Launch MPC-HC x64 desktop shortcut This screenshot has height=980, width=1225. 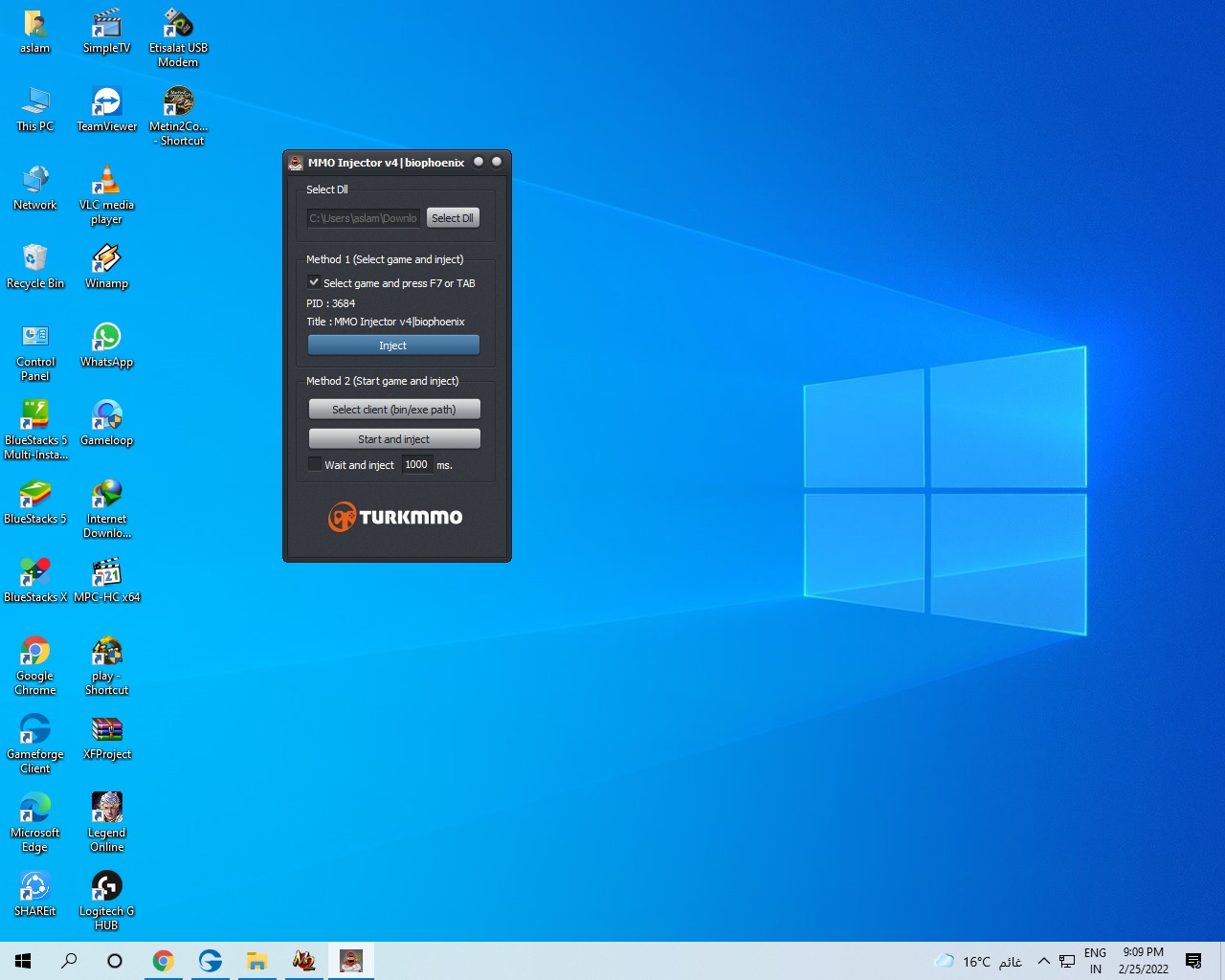106,580
